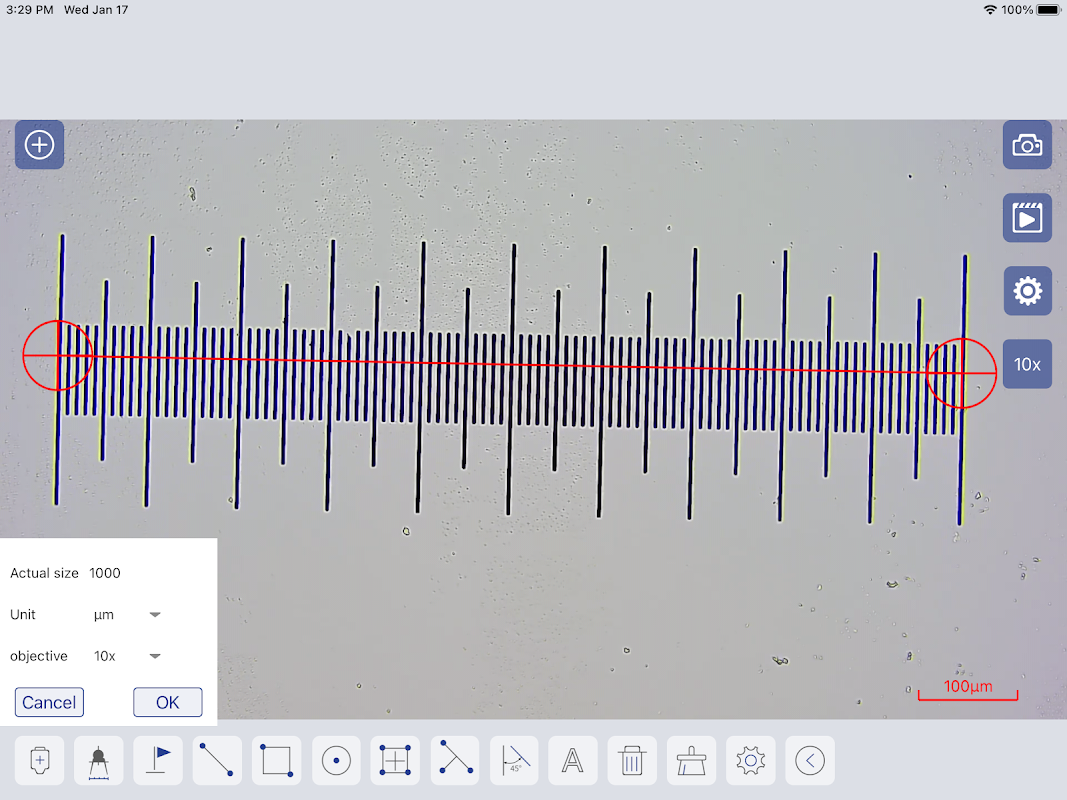Tap the 10x value beside objective

105,656
